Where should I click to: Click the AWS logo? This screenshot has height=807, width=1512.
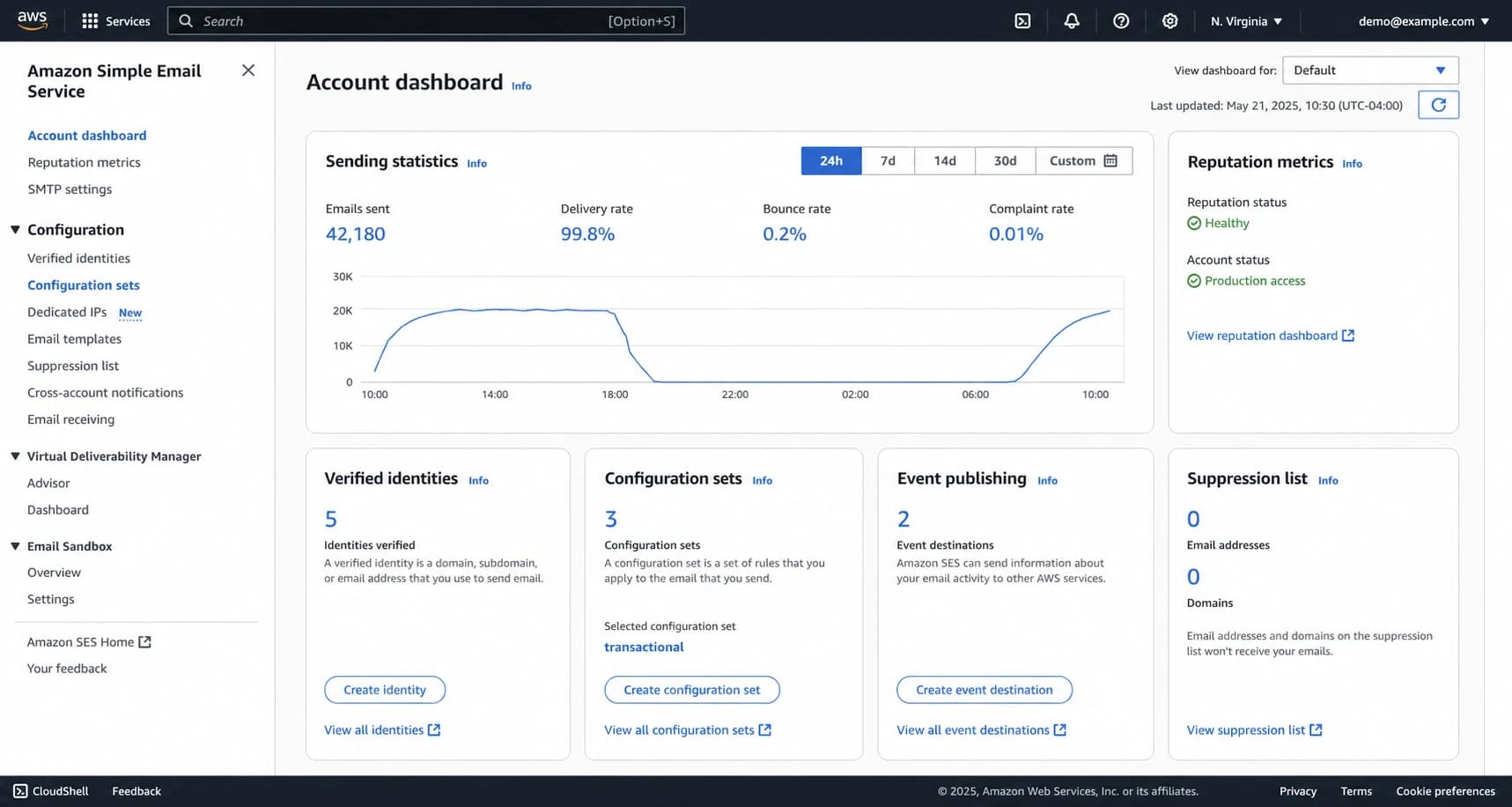coord(33,20)
